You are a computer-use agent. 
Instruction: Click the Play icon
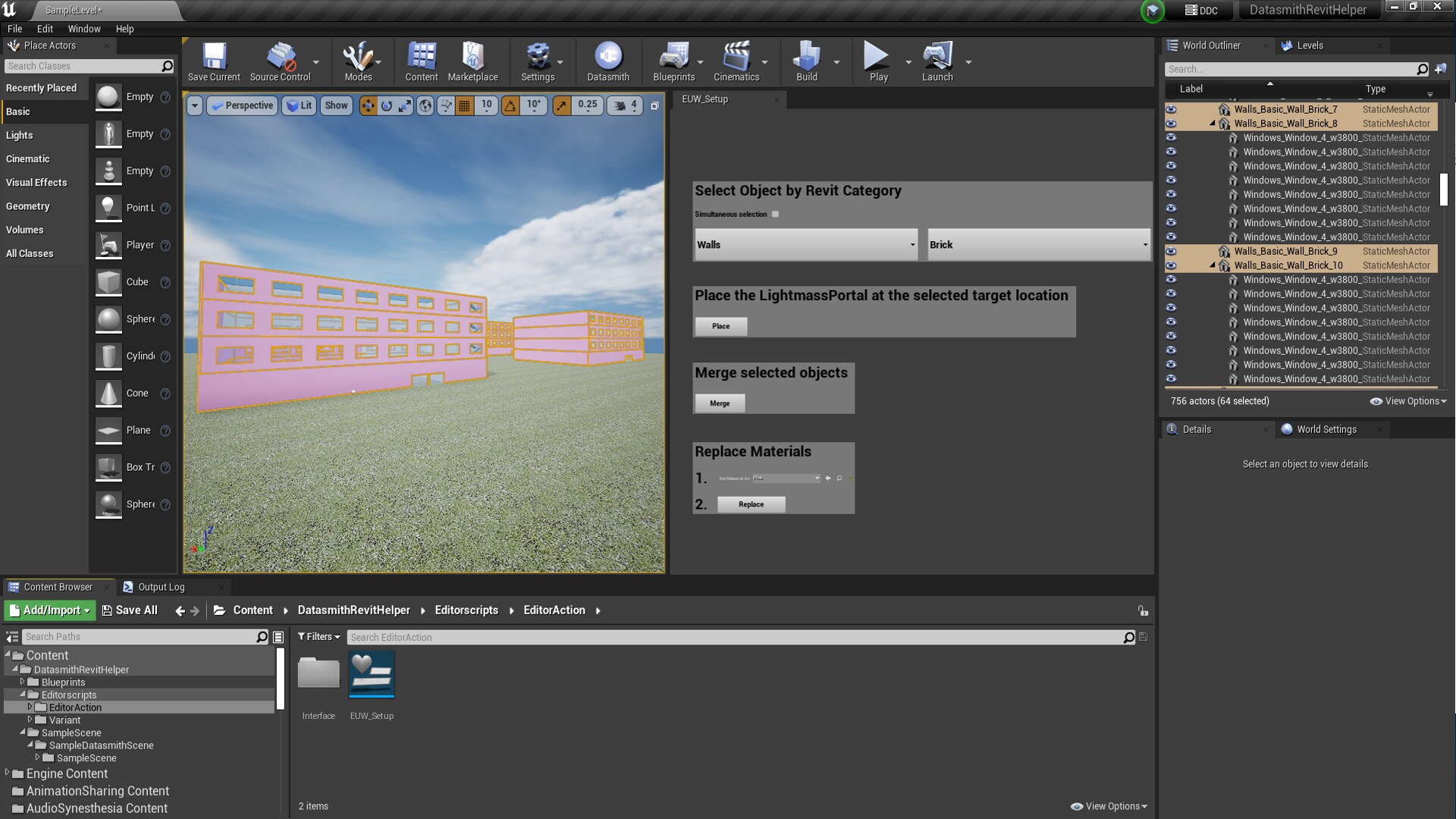point(878,61)
